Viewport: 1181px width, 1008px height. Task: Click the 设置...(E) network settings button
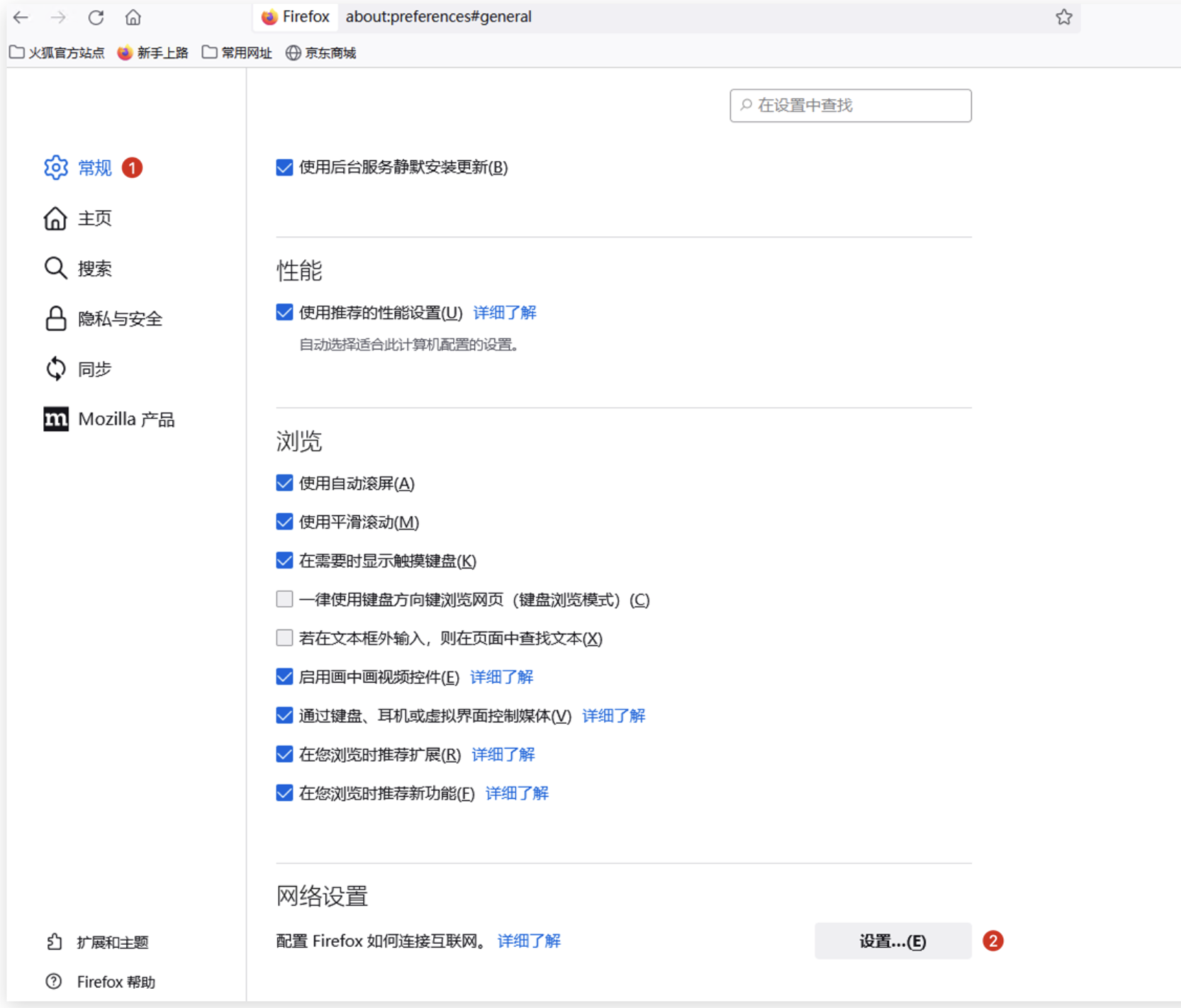coord(892,941)
